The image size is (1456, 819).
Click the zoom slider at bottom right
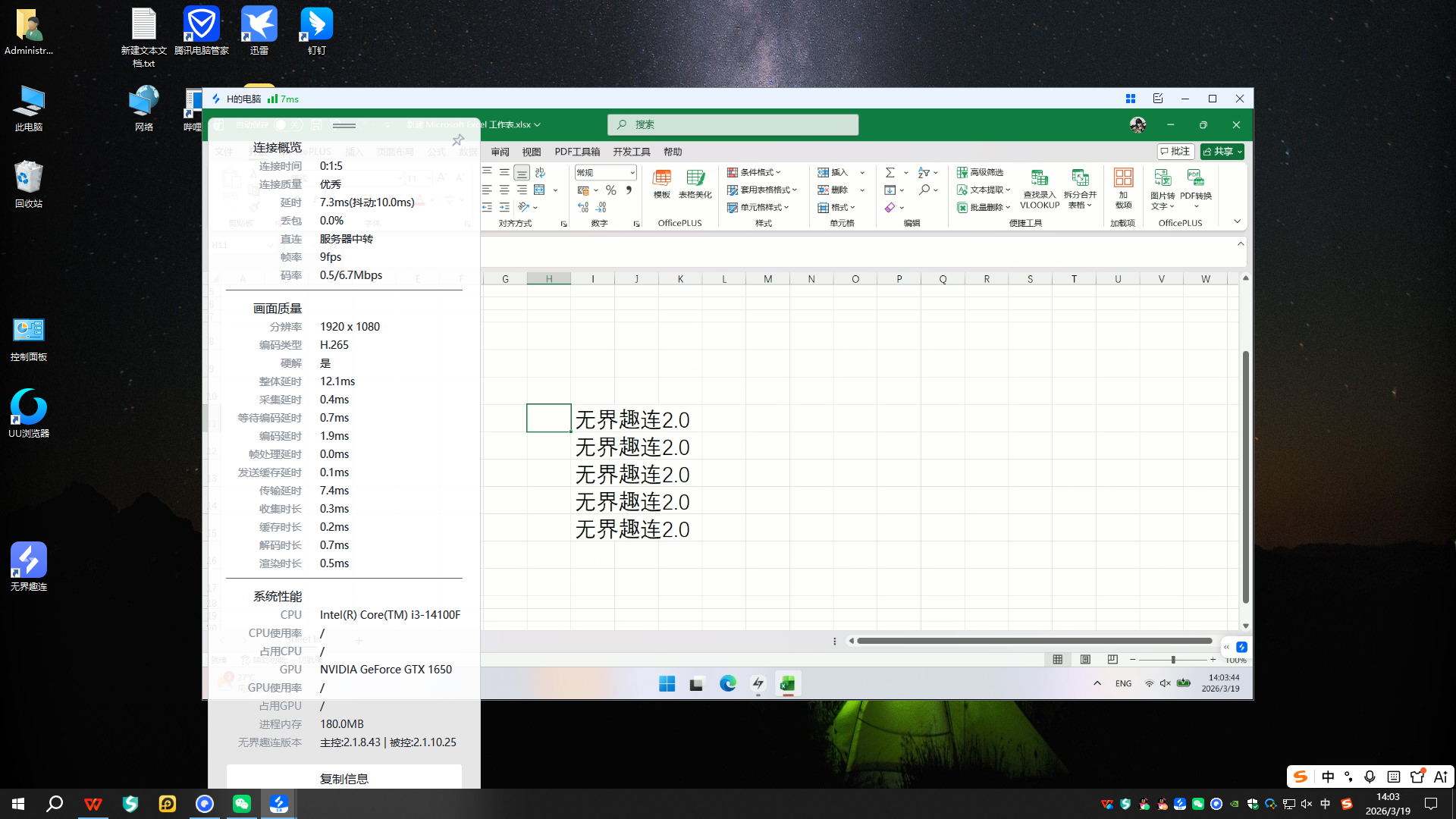[x=1173, y=659]
